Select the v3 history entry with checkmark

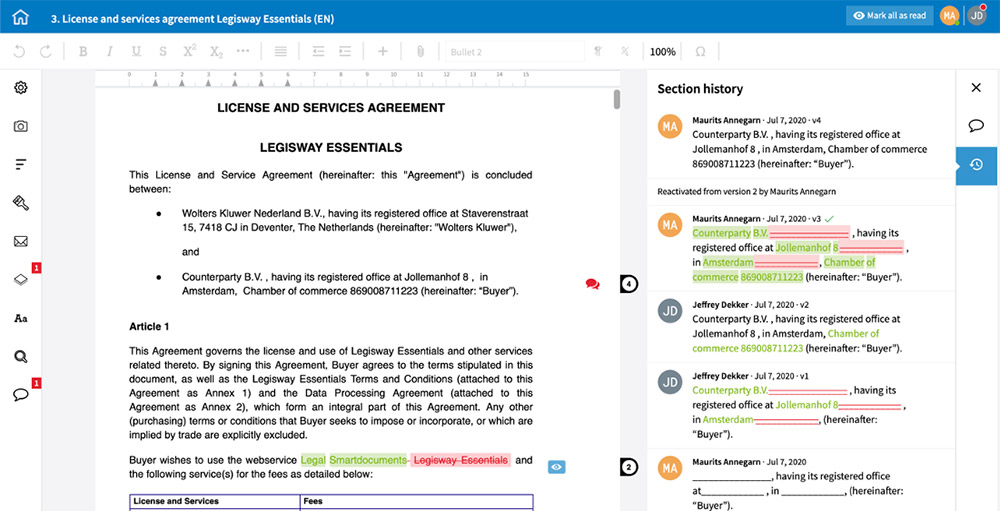tap(800, 248)
